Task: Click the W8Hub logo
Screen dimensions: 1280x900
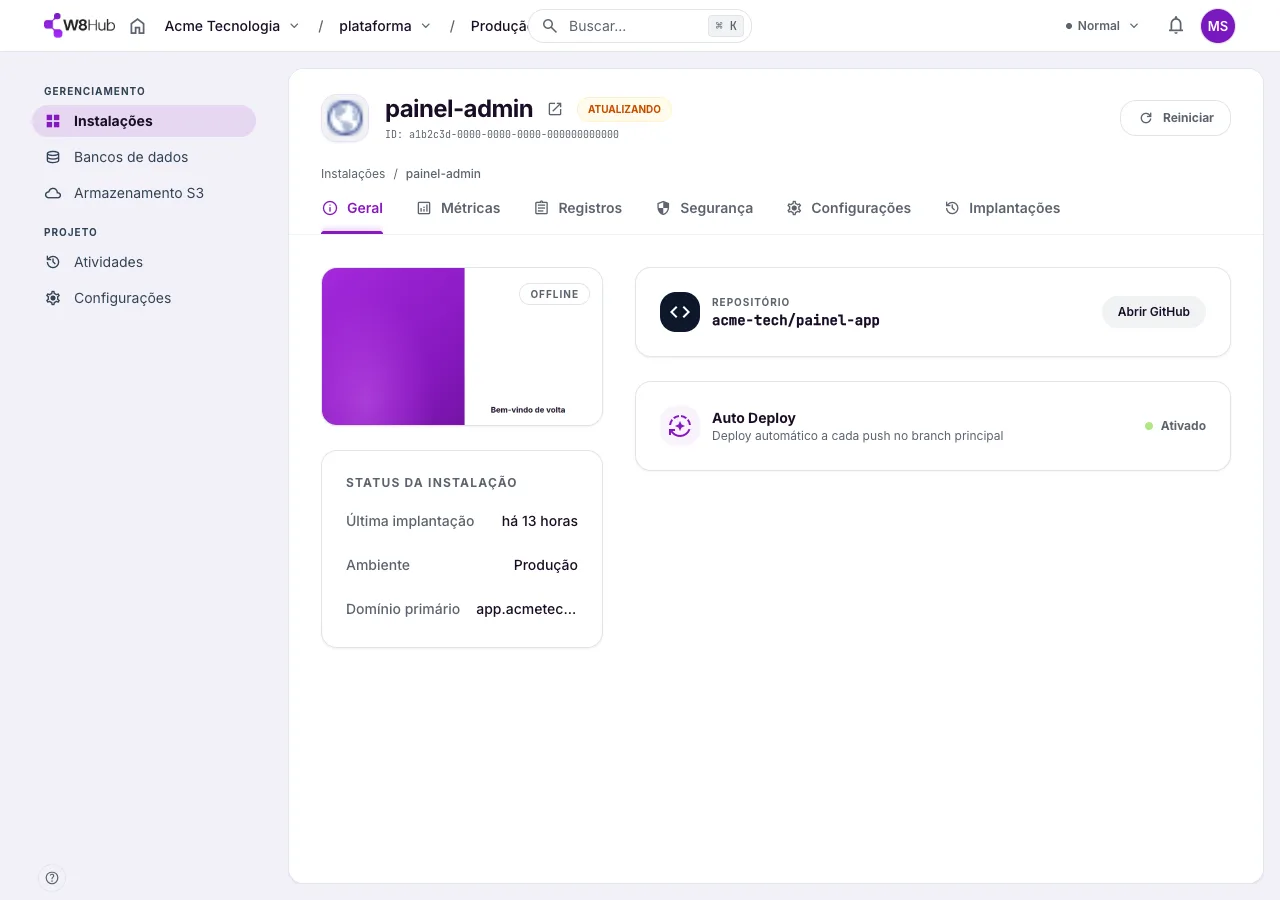Action: pos(80,26)
